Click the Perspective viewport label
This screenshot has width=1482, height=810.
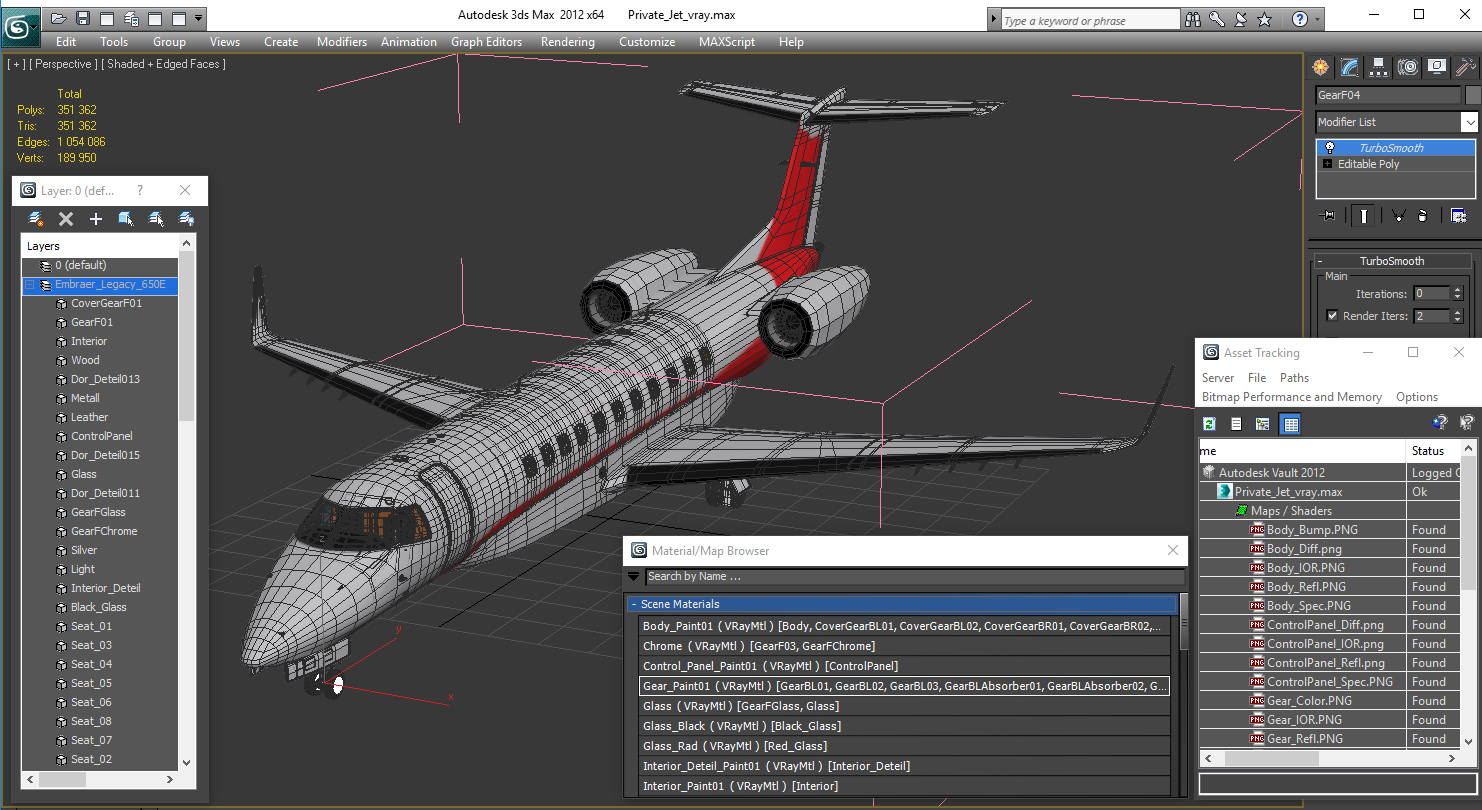click(64, 64)
